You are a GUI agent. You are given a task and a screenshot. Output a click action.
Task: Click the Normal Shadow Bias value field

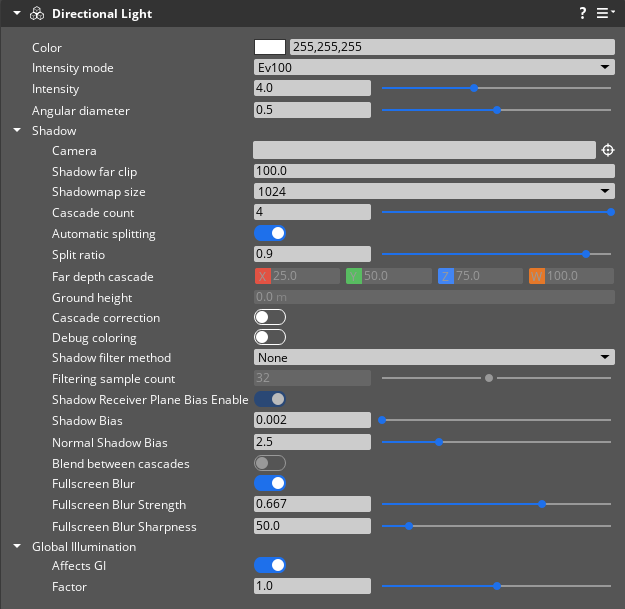pos(313,441)
